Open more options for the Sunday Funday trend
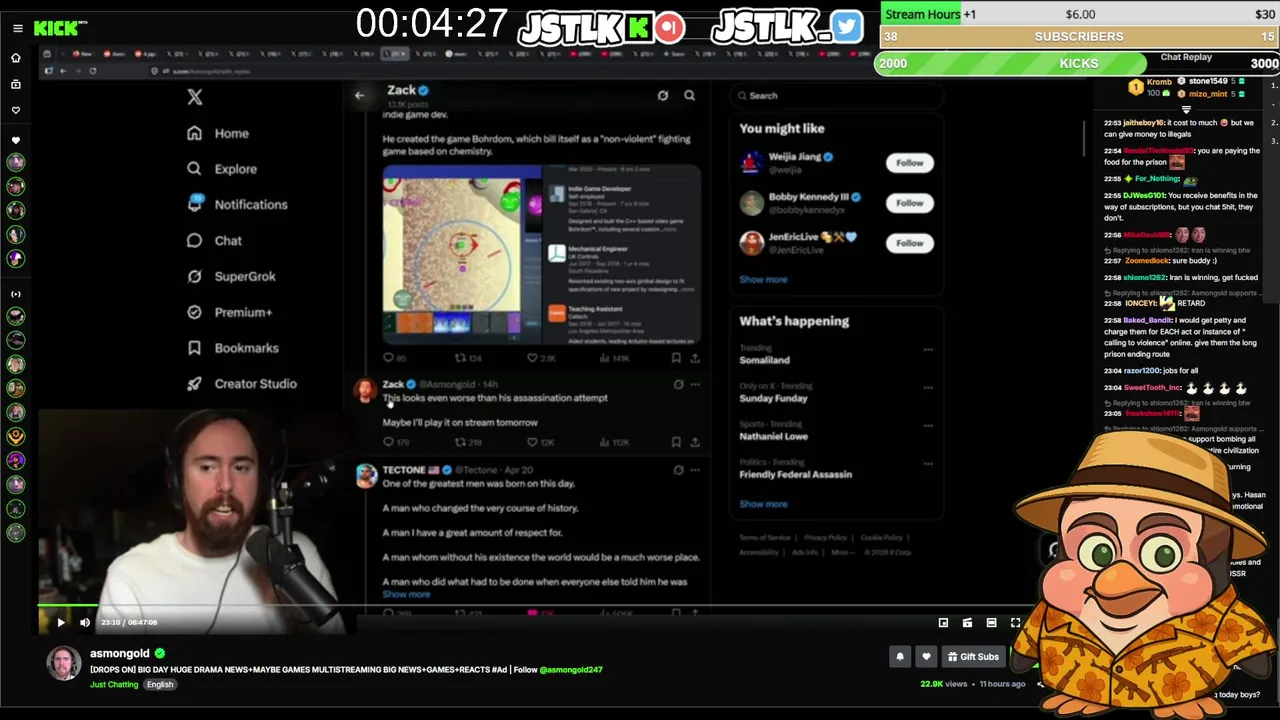Image resolution: width=1280 pixels, height=720 pixels. [x=928, y=388]
